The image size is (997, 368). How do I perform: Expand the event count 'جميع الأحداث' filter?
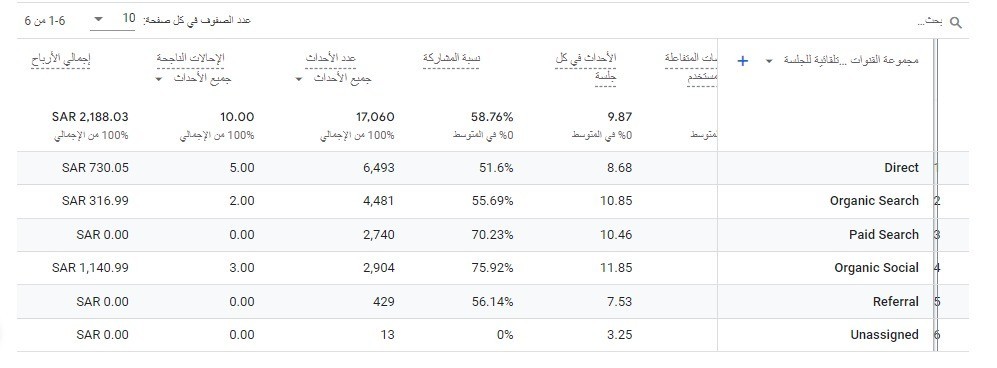(334, 80)
